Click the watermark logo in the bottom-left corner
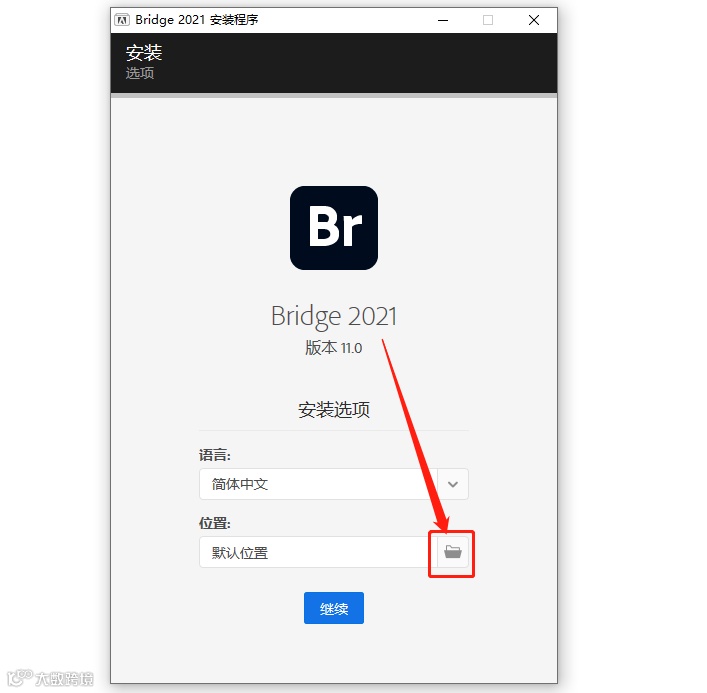This screenshot has height=693, width=707. 20,677
